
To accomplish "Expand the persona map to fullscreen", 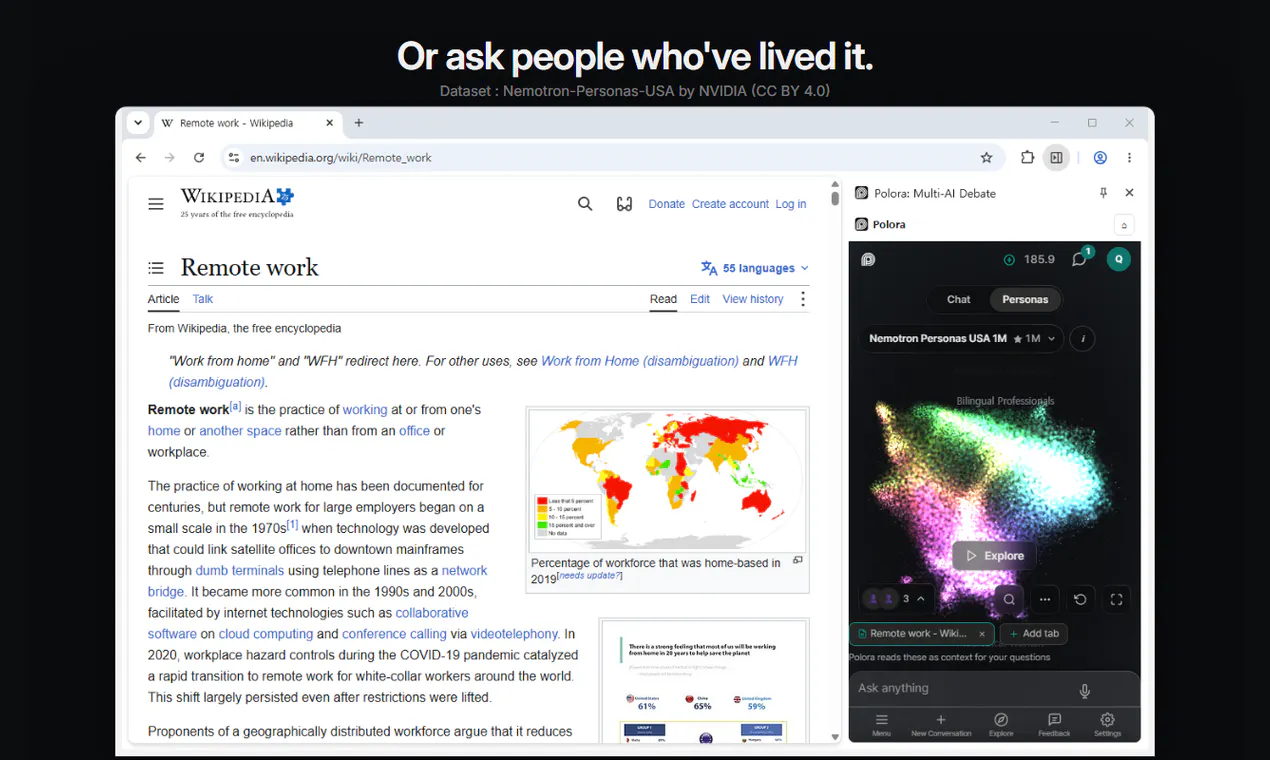I will click(x=1117, y=600).
